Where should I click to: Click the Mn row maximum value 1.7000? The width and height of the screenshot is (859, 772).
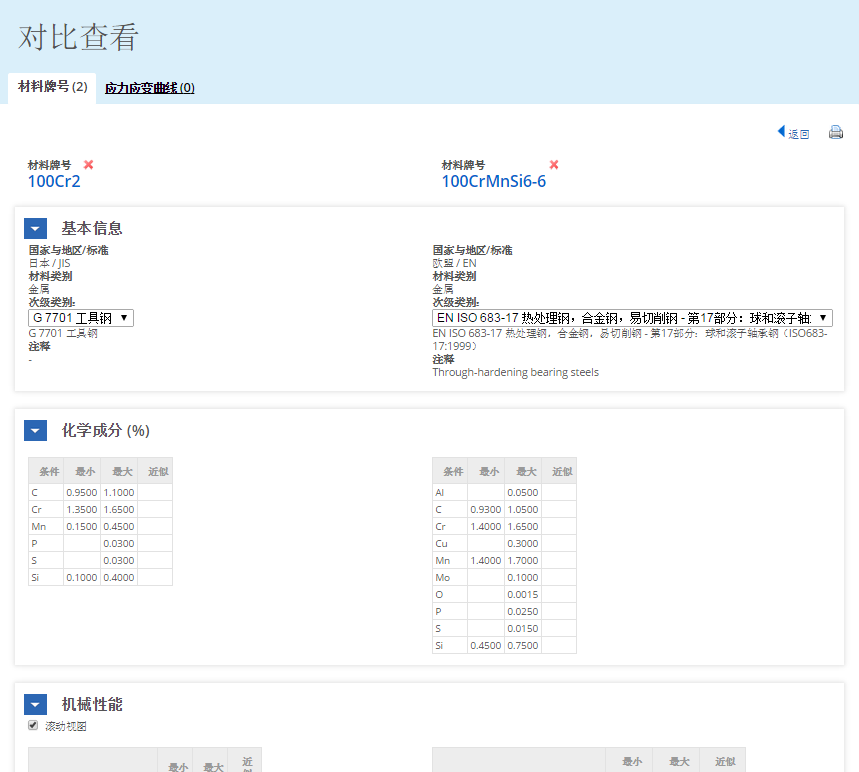[522, 560]
